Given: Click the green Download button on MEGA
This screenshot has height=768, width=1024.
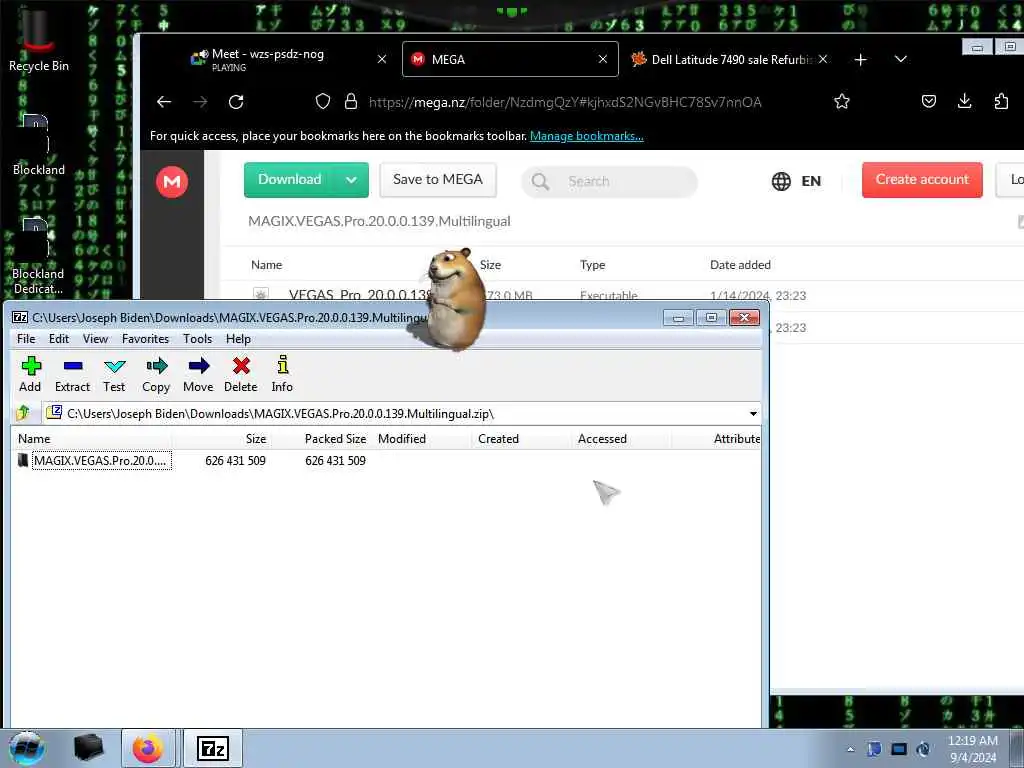Looking at the screenshot, I should pos(289,180).
